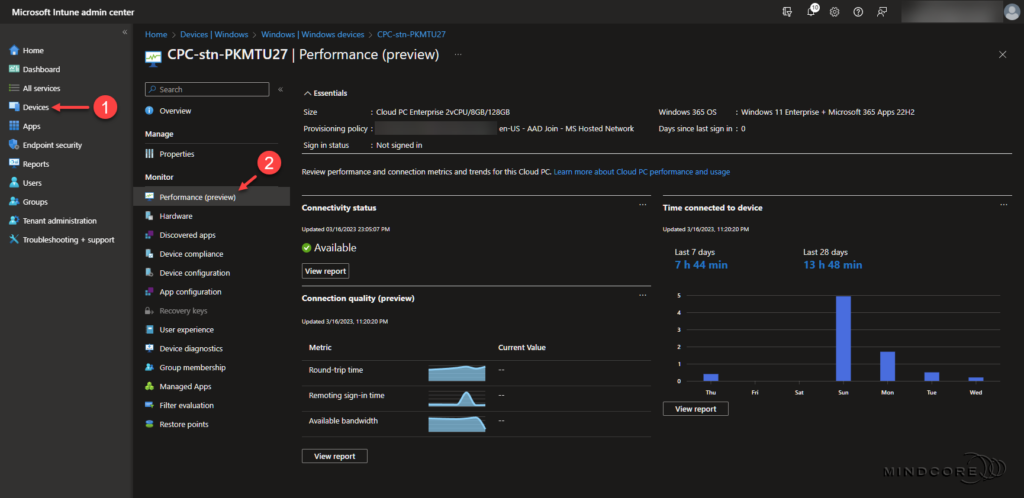Open the notifications bell icon
1024x498 pixels.
[811, 12]
